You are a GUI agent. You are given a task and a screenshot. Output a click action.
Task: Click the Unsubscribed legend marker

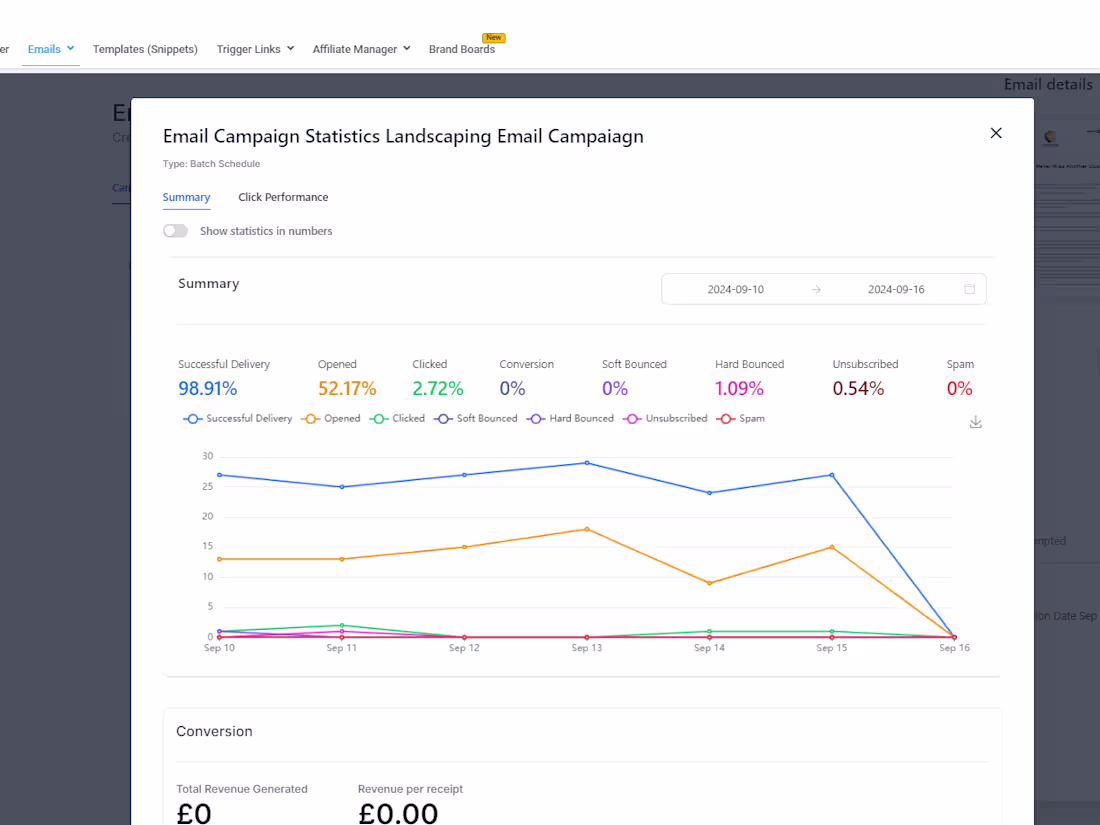pyautogui.click(x=633, y=418)
